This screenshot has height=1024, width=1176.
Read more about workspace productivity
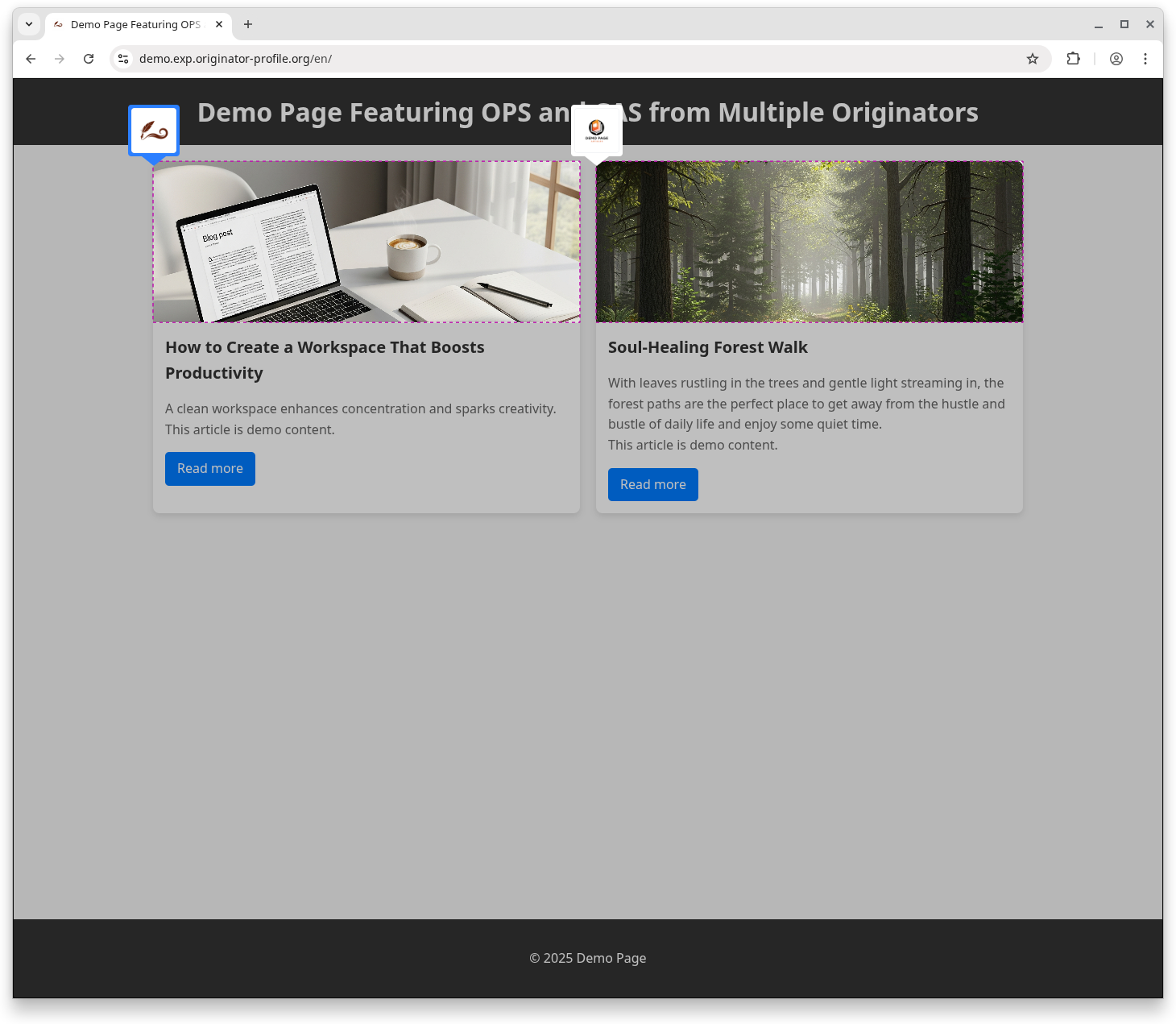(210, 469)
